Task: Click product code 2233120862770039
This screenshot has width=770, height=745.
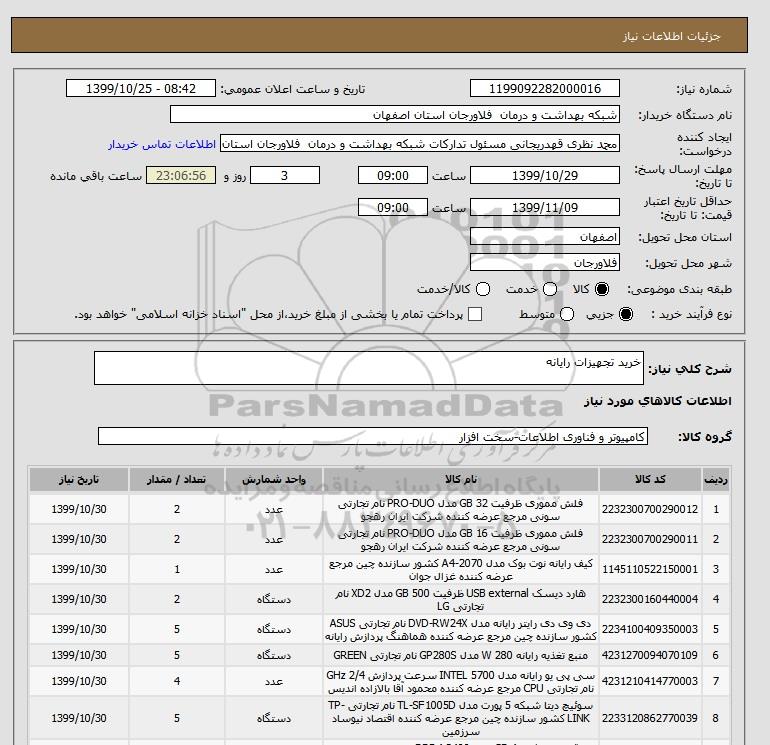Action: point(650,718)
